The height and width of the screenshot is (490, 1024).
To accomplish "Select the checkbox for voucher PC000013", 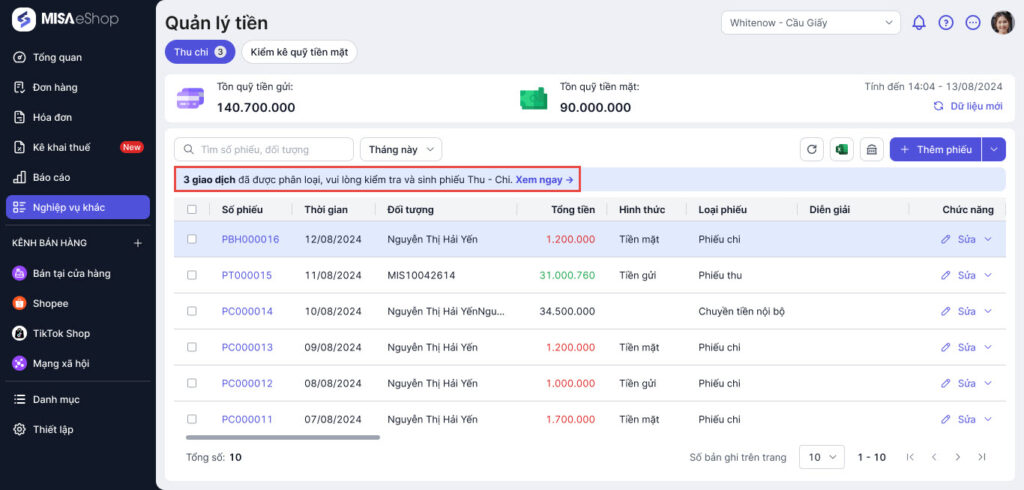I will [192, 347].
